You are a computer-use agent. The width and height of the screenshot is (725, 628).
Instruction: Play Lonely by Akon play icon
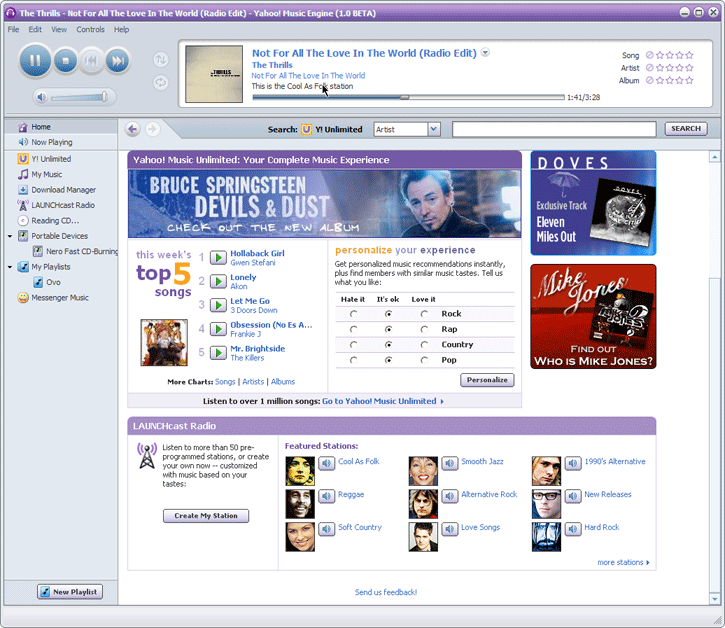[218, 281]
